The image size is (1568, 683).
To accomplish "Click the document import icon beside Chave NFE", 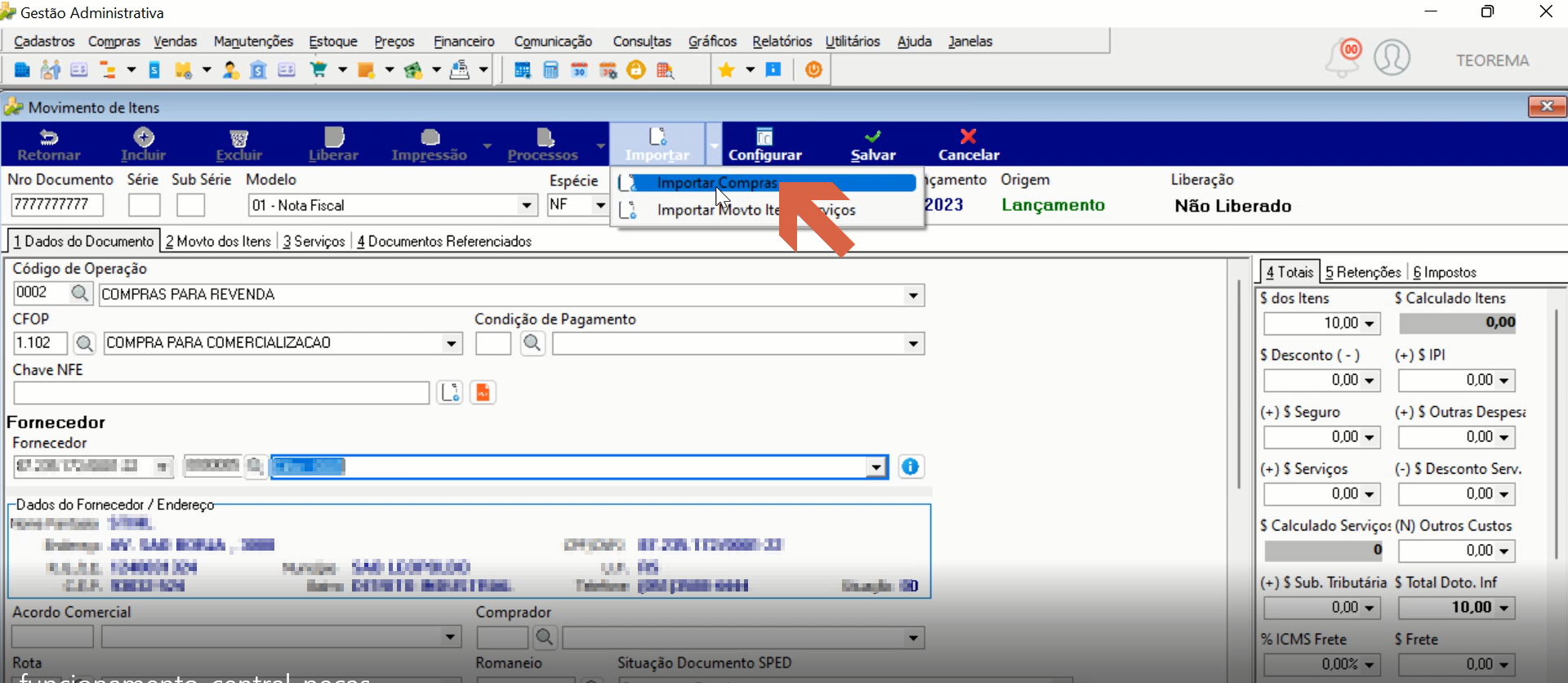I will [450, 393].
